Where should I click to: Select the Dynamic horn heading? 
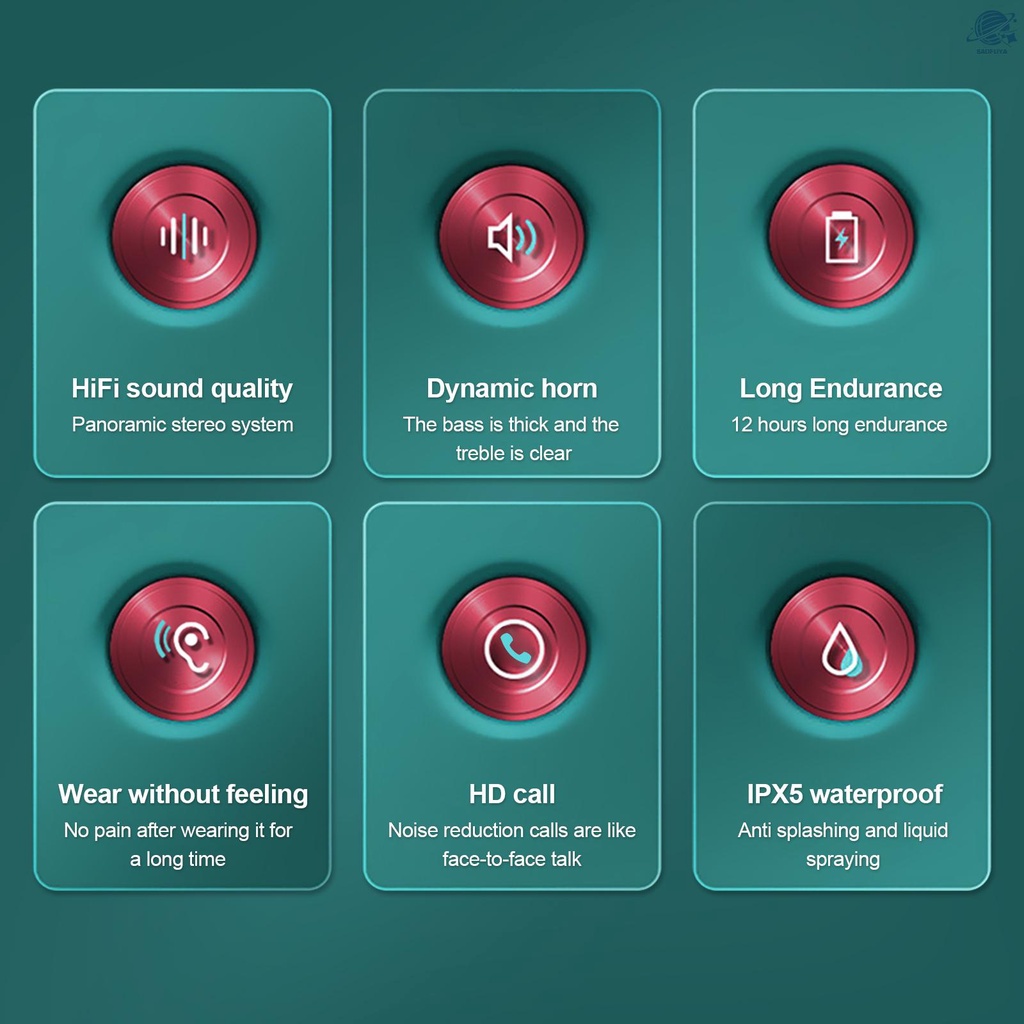click(x=512, y=388)
